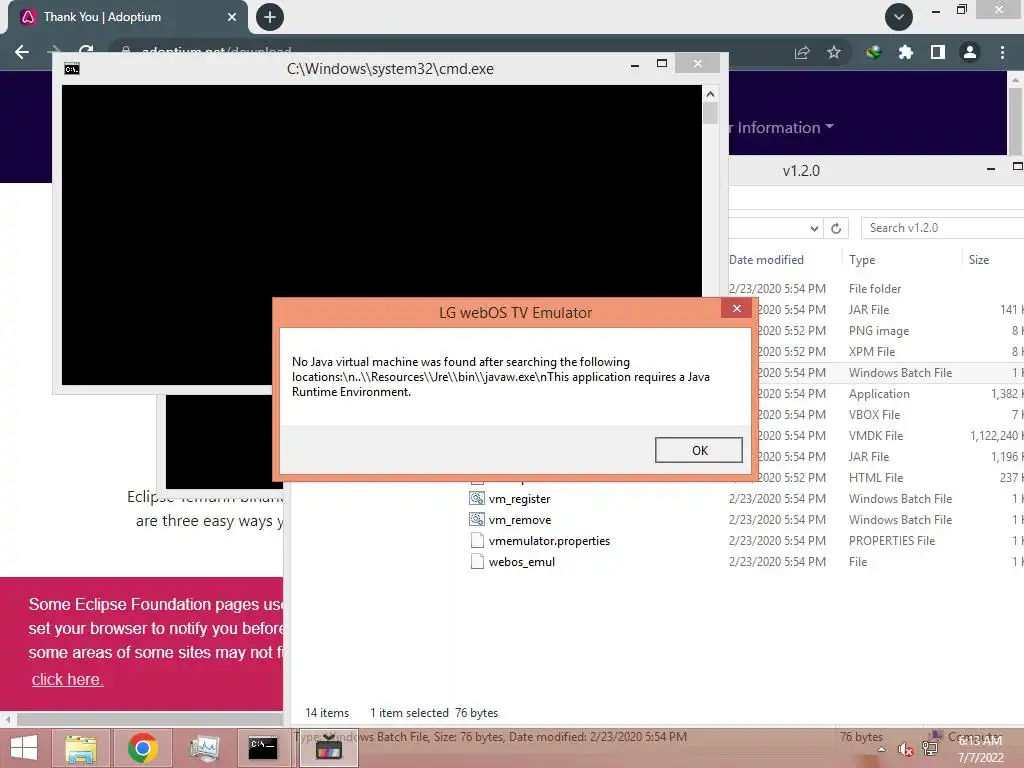Close the LG webOS TV Emulator error dialog

point(737,308)
